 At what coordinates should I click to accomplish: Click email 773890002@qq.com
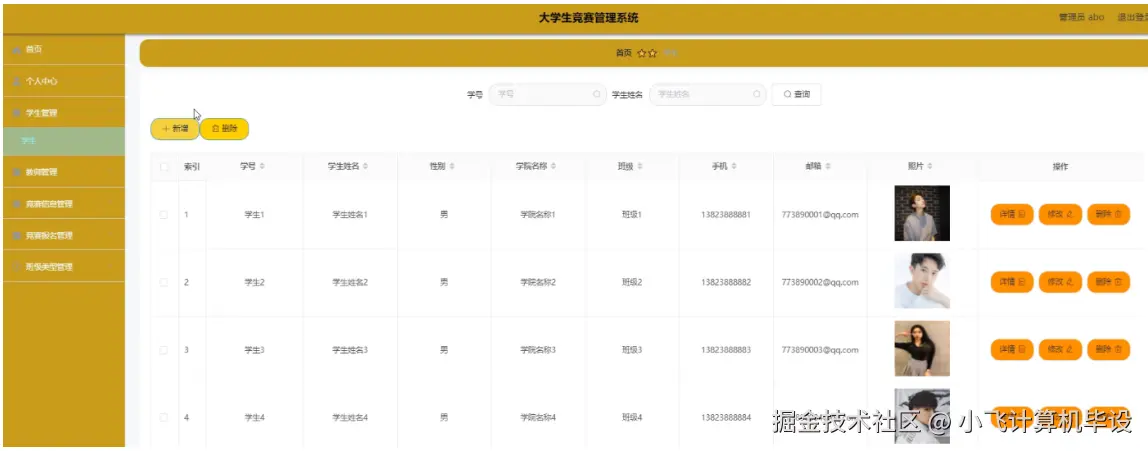(820, 282)
